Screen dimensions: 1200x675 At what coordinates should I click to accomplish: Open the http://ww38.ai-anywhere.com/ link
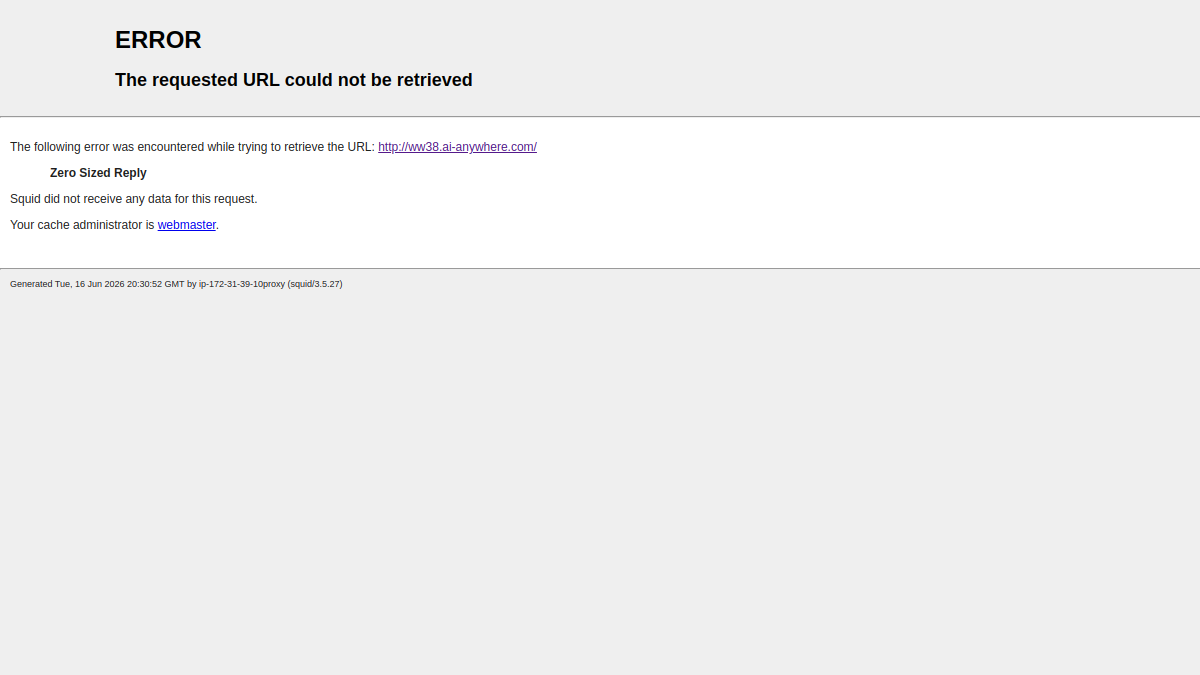pyautogui.click(x=457, y=147)
